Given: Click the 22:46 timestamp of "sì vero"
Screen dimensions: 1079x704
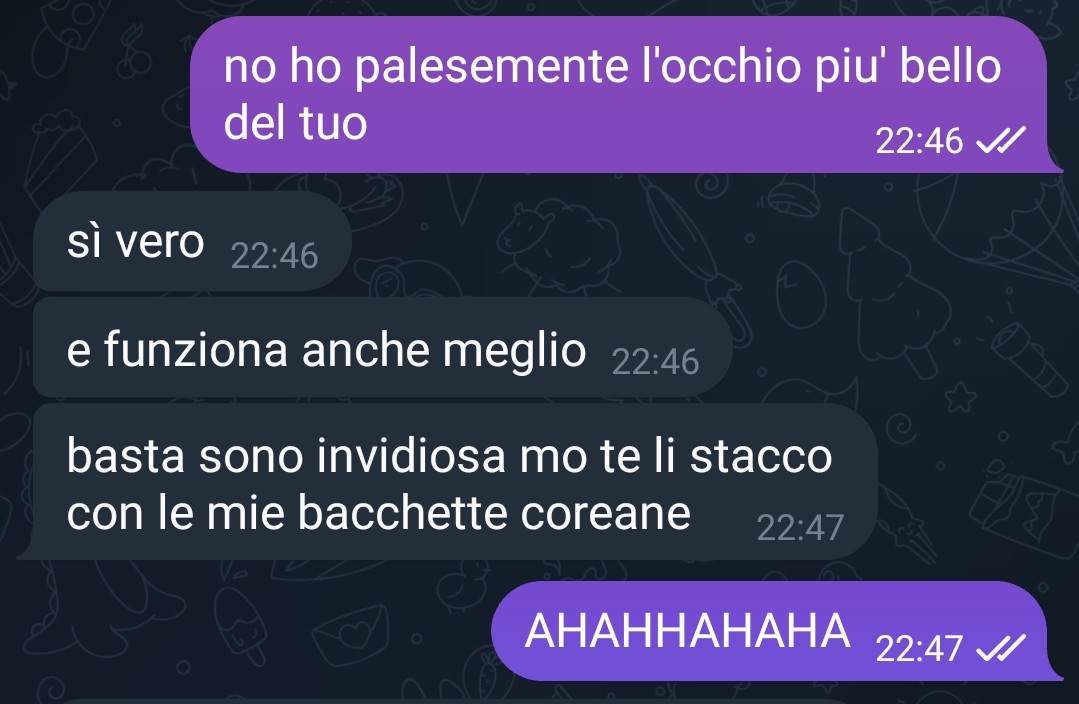Looking at the screenshot, I should [274, 256].
